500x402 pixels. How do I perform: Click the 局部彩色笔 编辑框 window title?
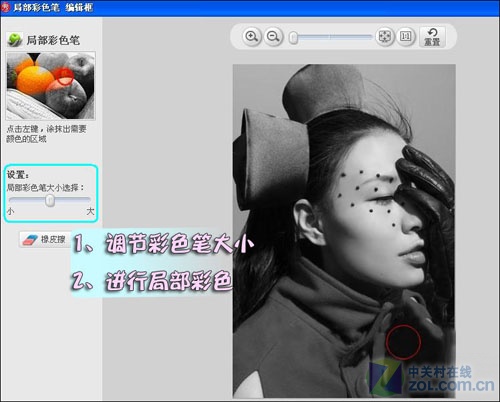(53, 7)
